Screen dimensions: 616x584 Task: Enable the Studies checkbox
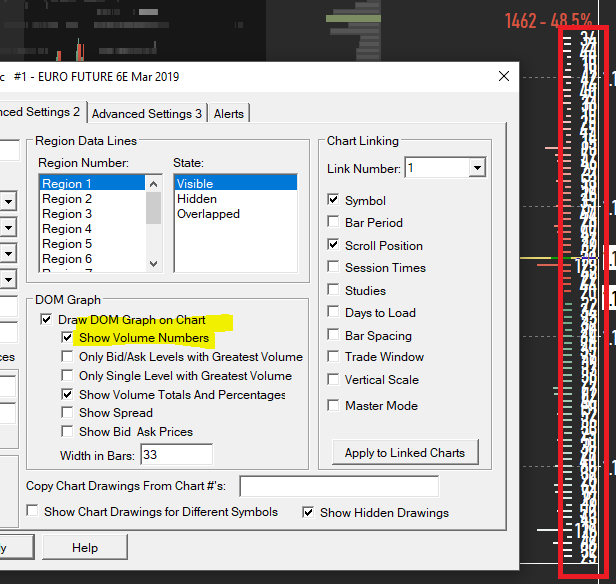coord(333,290)
